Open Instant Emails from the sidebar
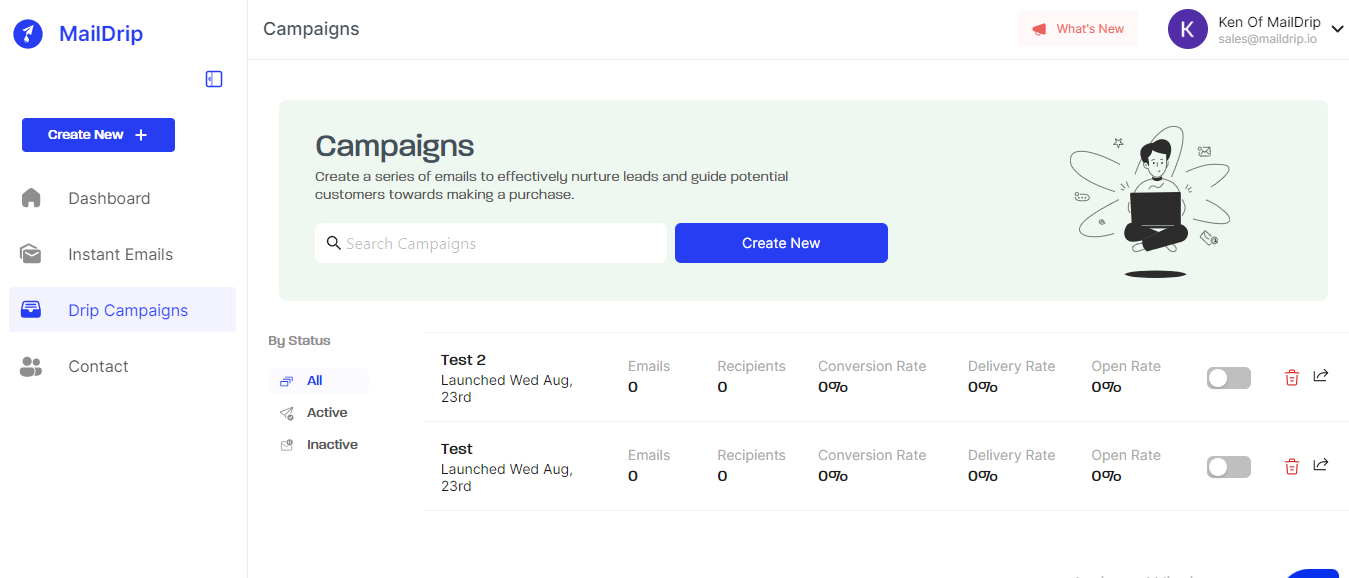The width and height of the screenshot is (1349, 578). tap(123, 254)
